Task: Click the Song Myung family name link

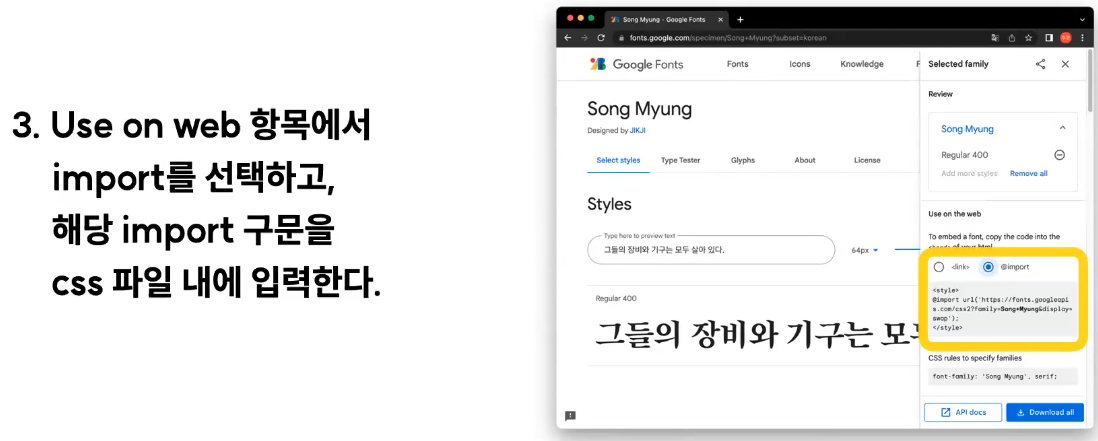Action: tap(967, 129)
